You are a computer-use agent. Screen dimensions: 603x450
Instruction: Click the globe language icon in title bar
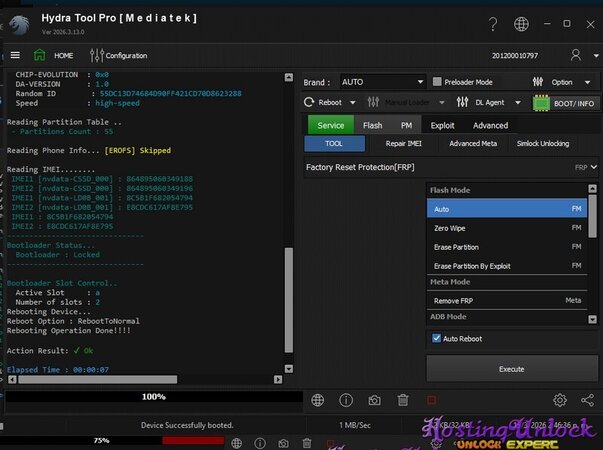521,24
